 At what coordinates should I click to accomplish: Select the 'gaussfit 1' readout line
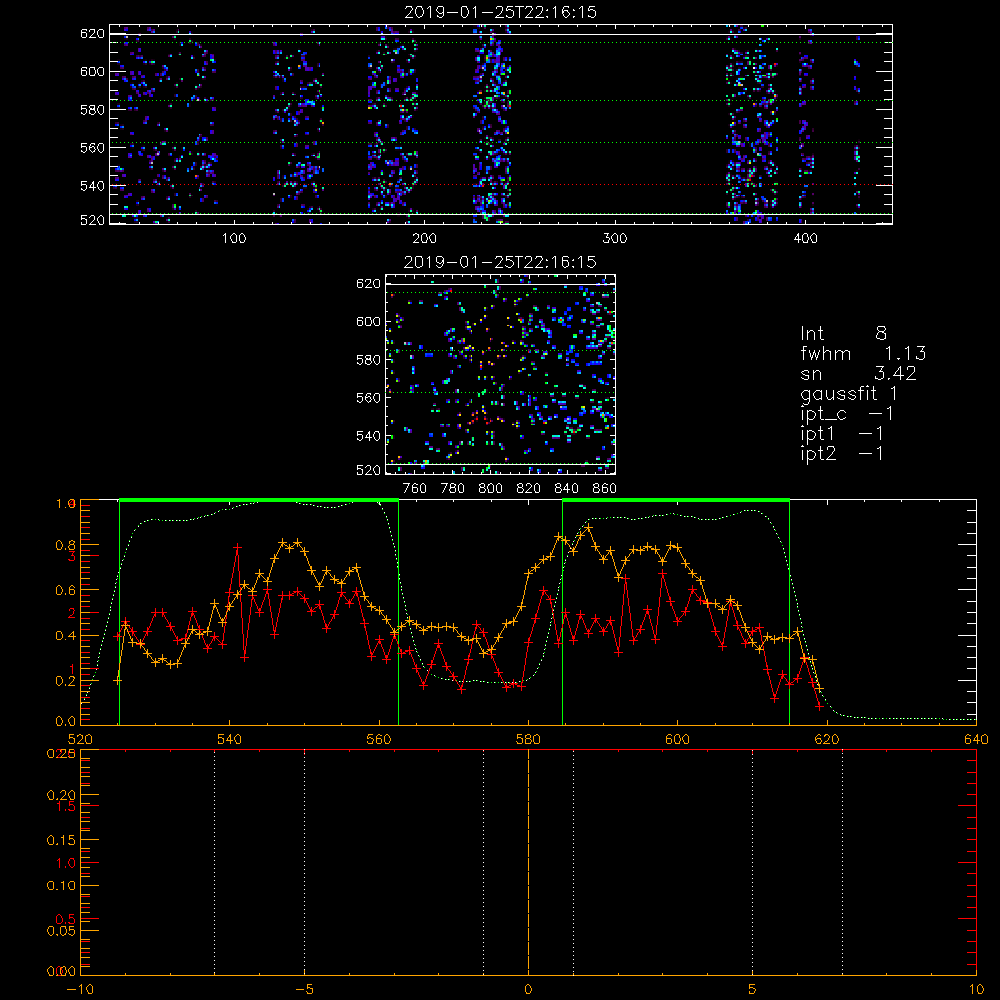click(x=849, y=393)
